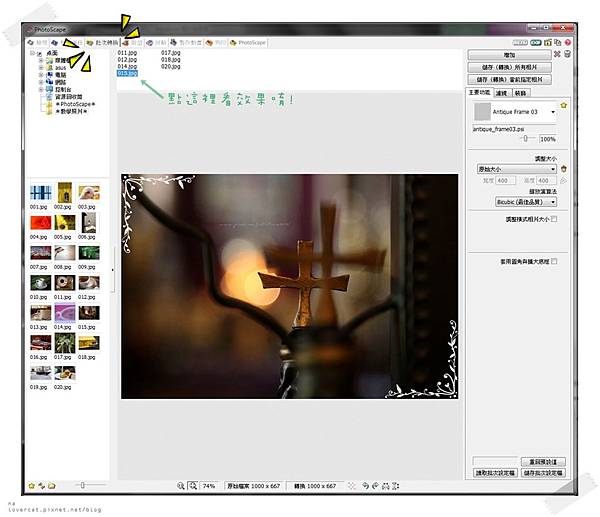Click the copy icon beside the help icon
This screenshot has height=517, width=600.
pos(558,42)
